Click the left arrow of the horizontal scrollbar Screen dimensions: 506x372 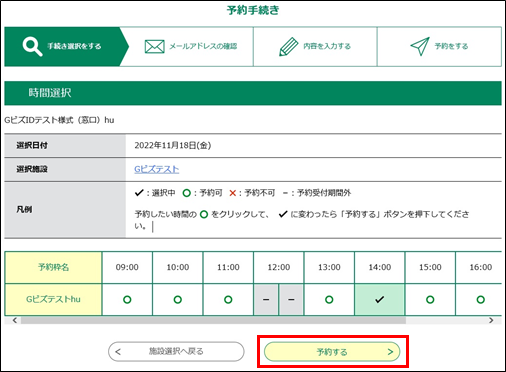pos(15,320)
